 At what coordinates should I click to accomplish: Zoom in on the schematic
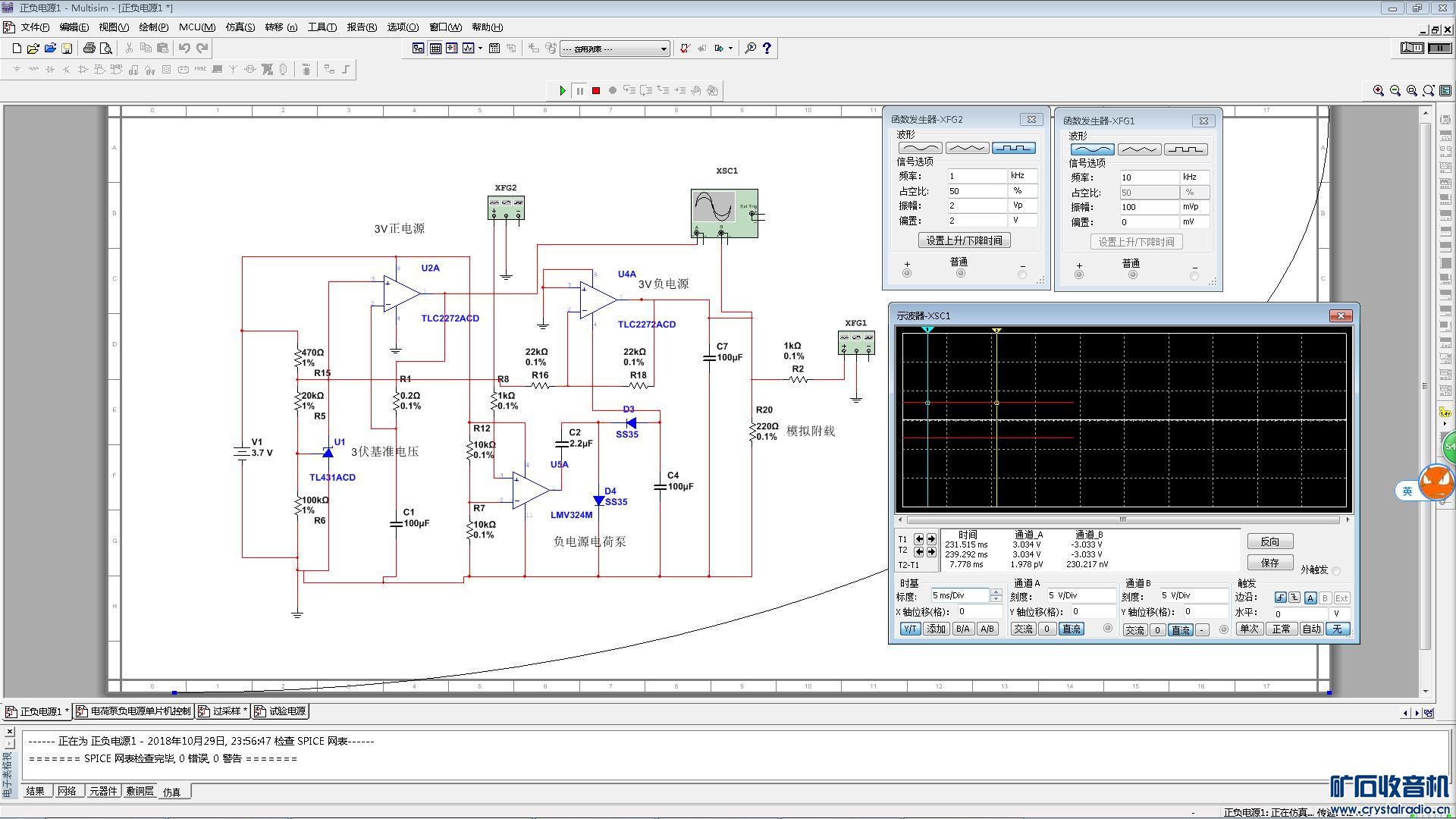1379,91
